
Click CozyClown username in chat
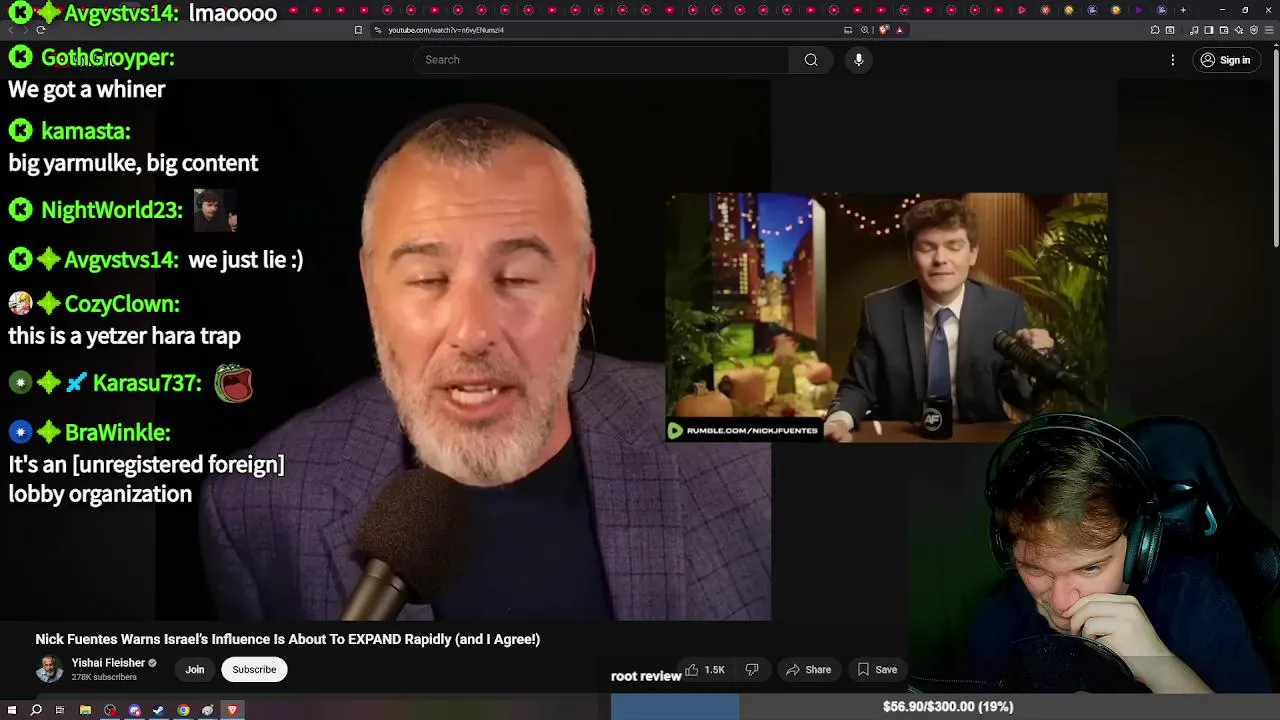122,304
